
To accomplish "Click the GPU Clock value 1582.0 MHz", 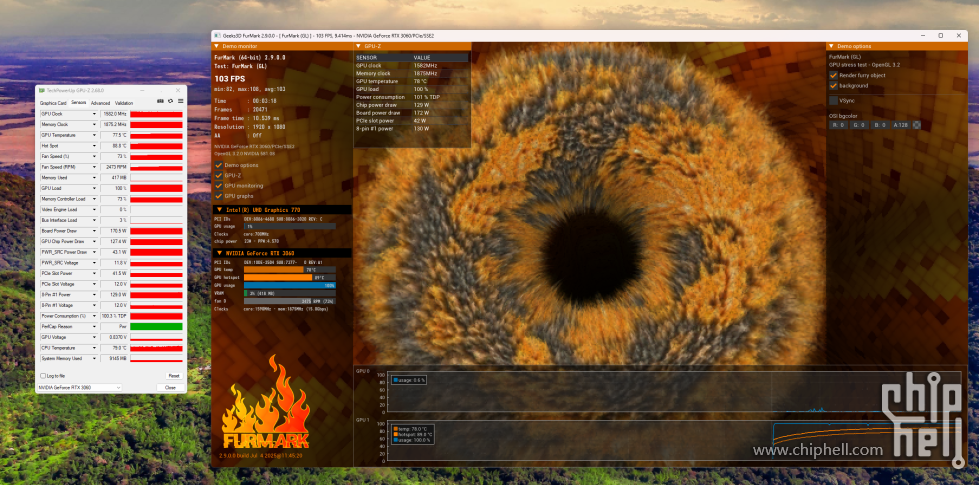I will click(x=114, y=114).
